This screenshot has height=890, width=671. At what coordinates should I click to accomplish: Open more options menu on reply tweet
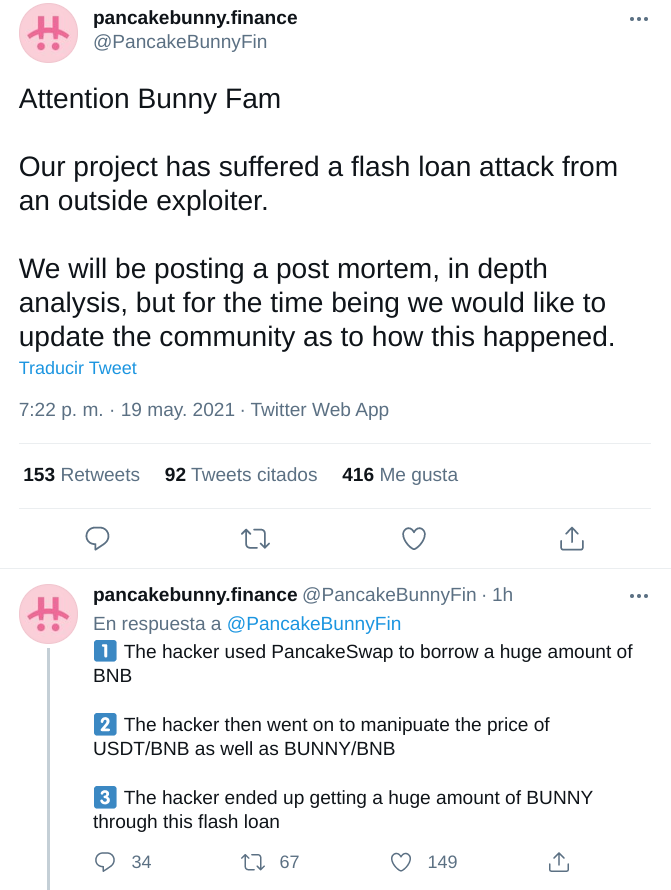pyautogui.click(x=639, y=596)
